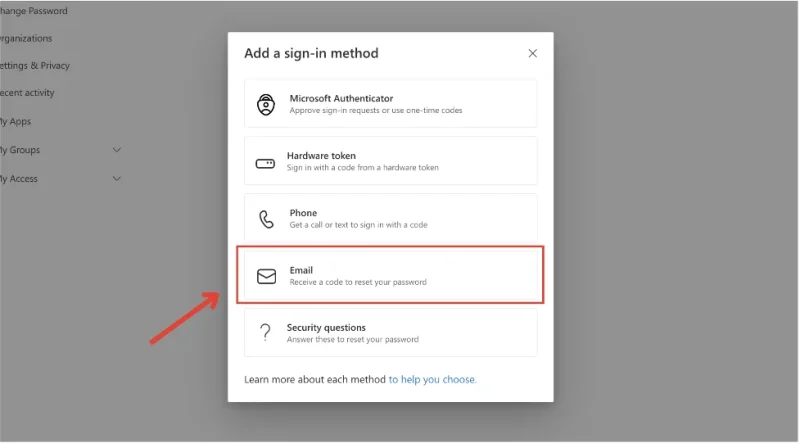Click 'Learn more about each method' text

315,379
